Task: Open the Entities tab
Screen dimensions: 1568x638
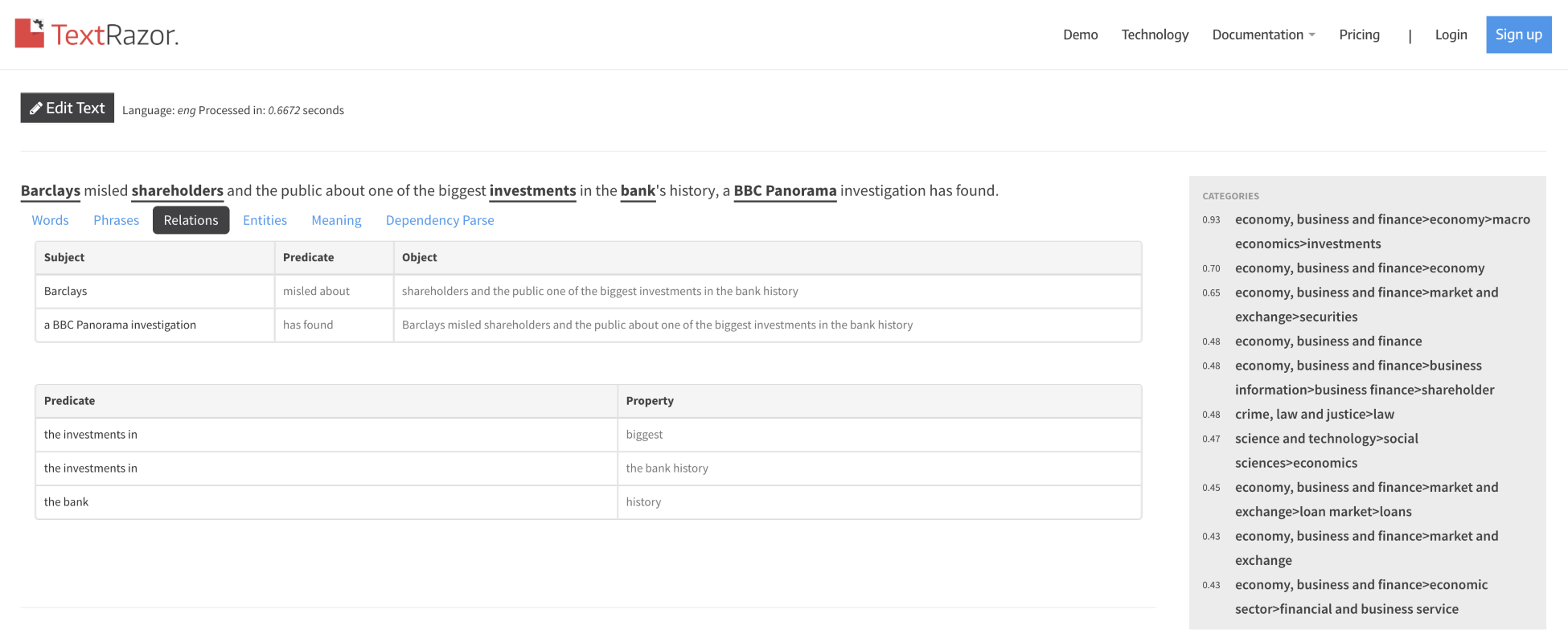Action: click(x=265, y=220)
